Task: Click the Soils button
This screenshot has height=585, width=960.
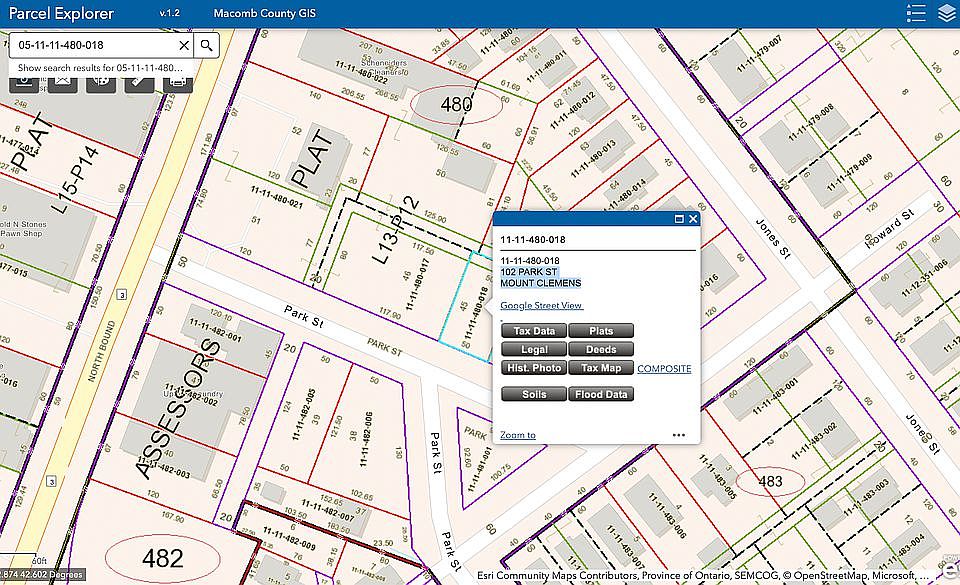Action: [534, 394]
